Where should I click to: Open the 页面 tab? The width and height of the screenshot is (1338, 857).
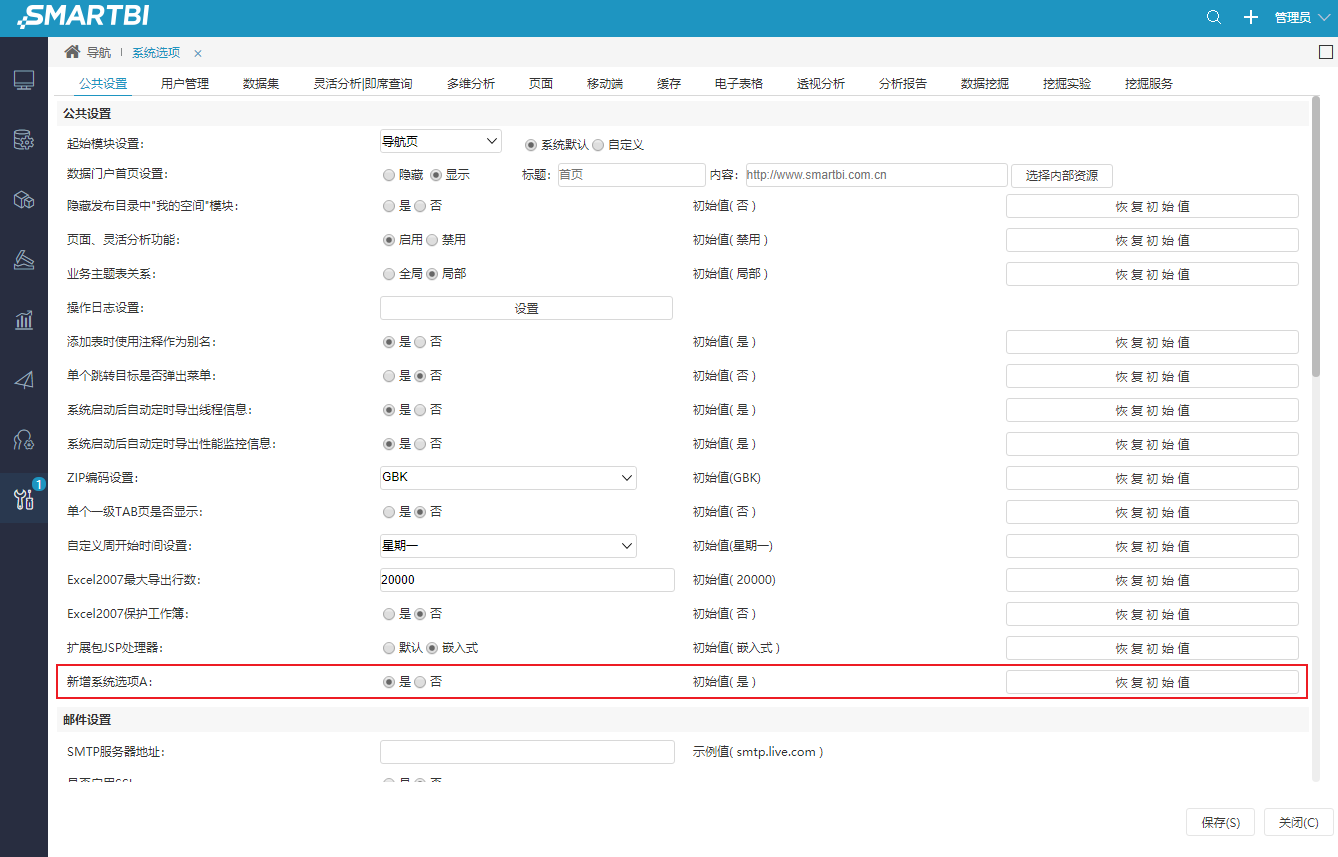pos(541,83)
